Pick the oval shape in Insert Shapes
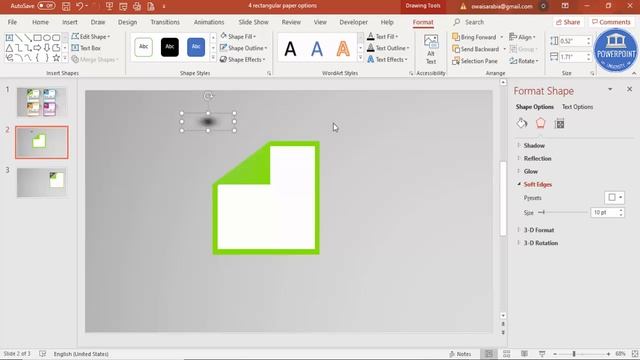Screen dimensions: 640x360 47,38
